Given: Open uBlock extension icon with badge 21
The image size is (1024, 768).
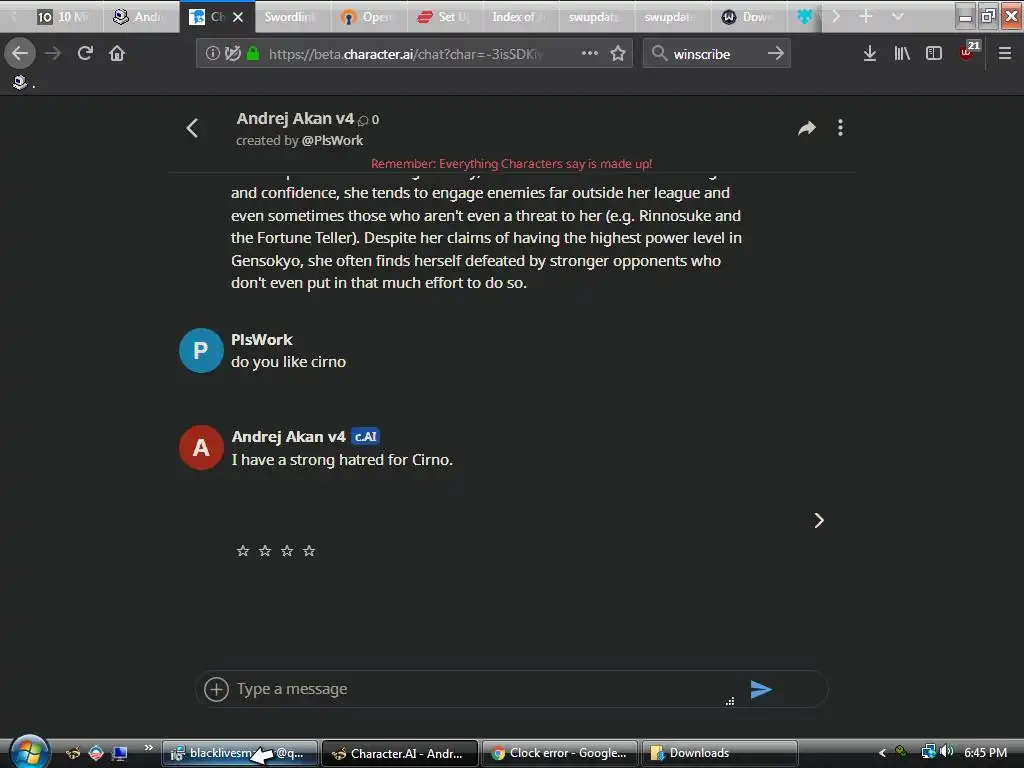Looking at the screenshot, I should pyautogui.click(x=969, y=51).
